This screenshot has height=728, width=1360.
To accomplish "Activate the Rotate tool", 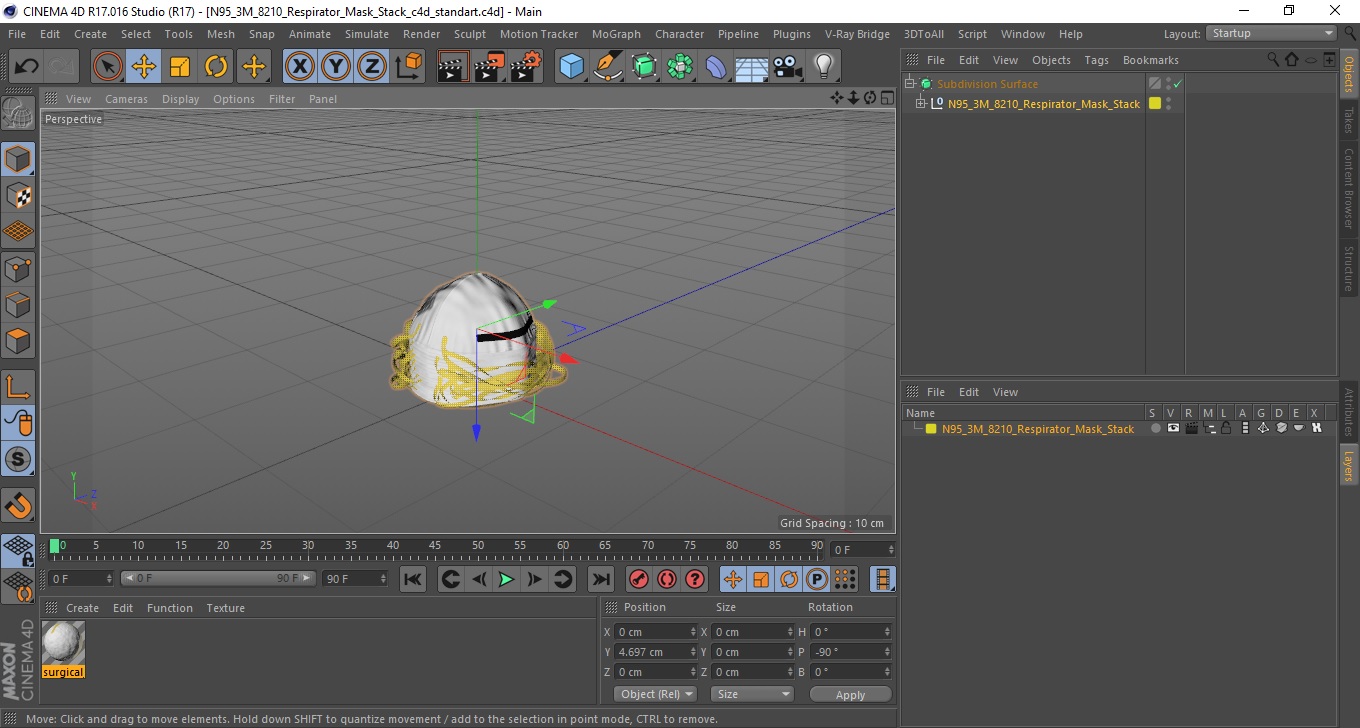I will tap(216, 67).
